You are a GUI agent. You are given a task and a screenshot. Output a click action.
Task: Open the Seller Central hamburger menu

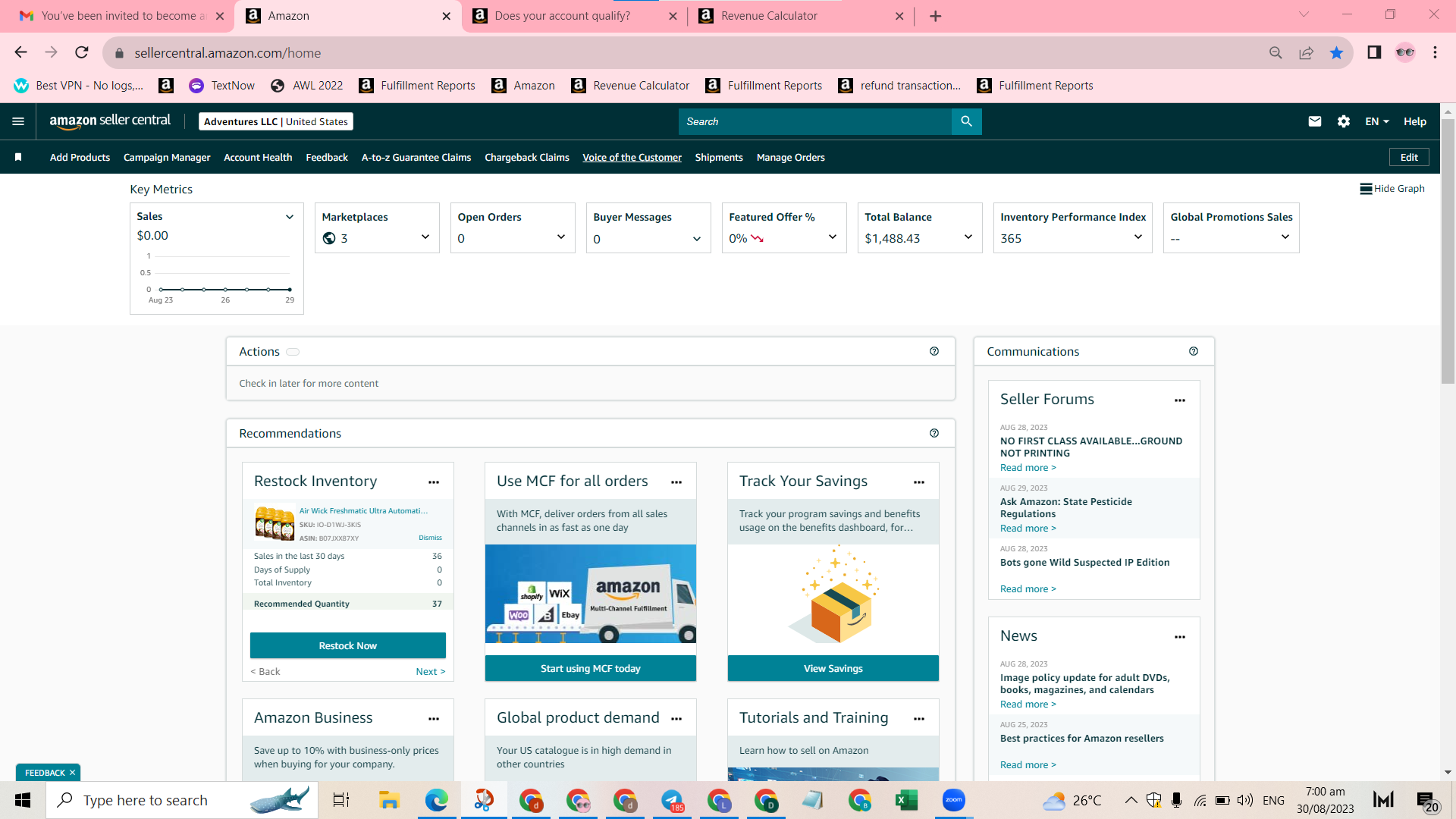point(18,121)
